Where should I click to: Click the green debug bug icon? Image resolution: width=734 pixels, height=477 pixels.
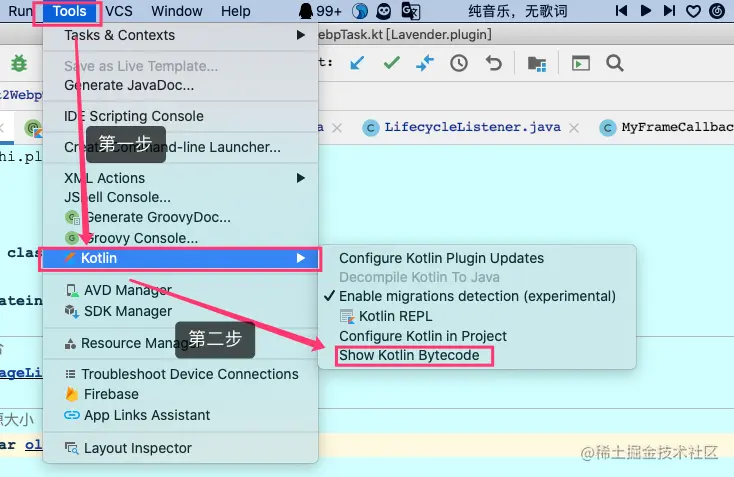click(x=19, y=63)
